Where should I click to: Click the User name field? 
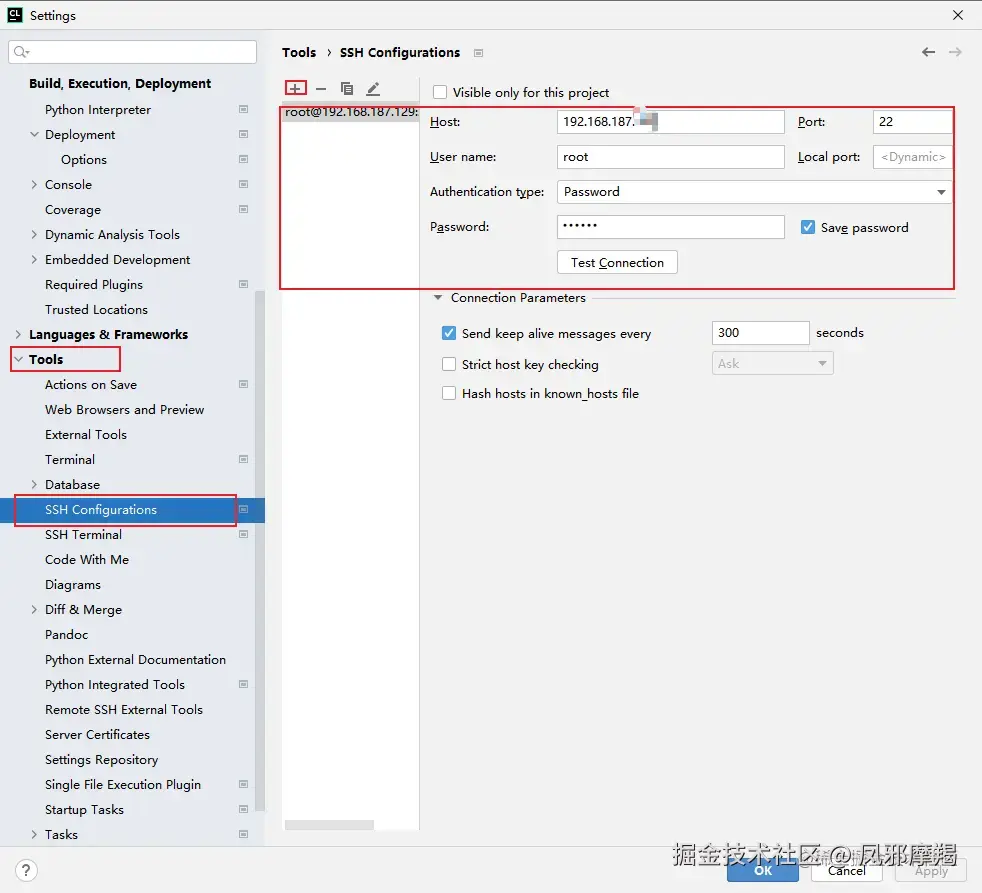tap(670, 157)
